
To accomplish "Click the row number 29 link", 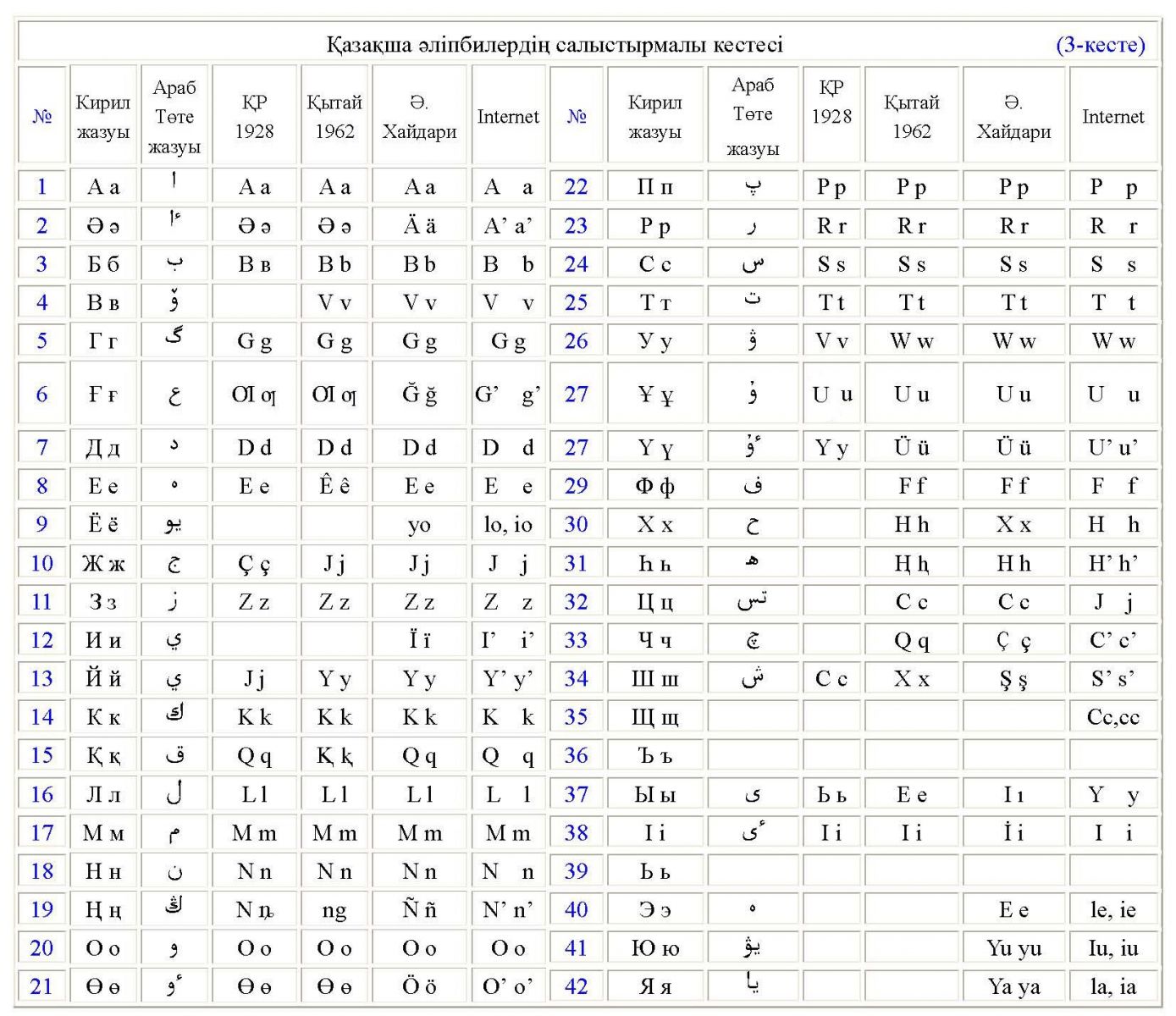I will (x=576, y=486).
